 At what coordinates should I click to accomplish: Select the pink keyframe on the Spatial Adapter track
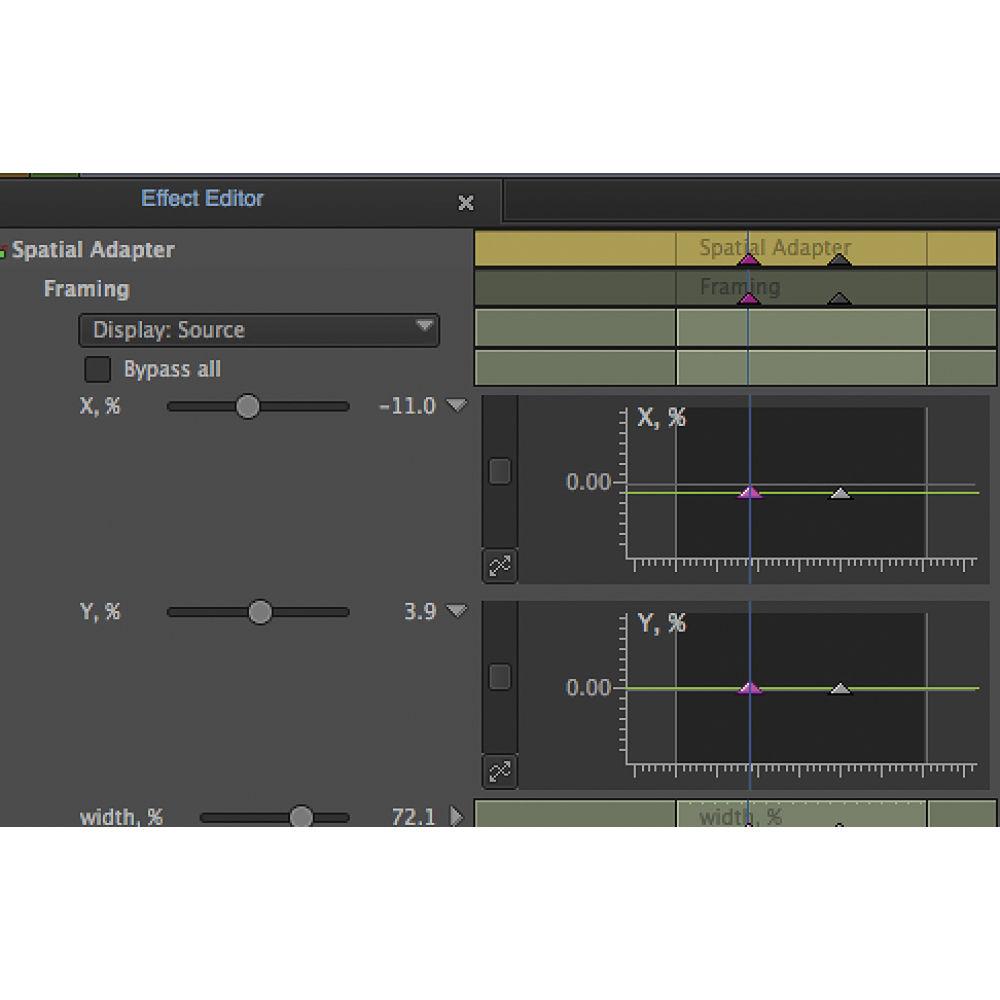point(750,258)
